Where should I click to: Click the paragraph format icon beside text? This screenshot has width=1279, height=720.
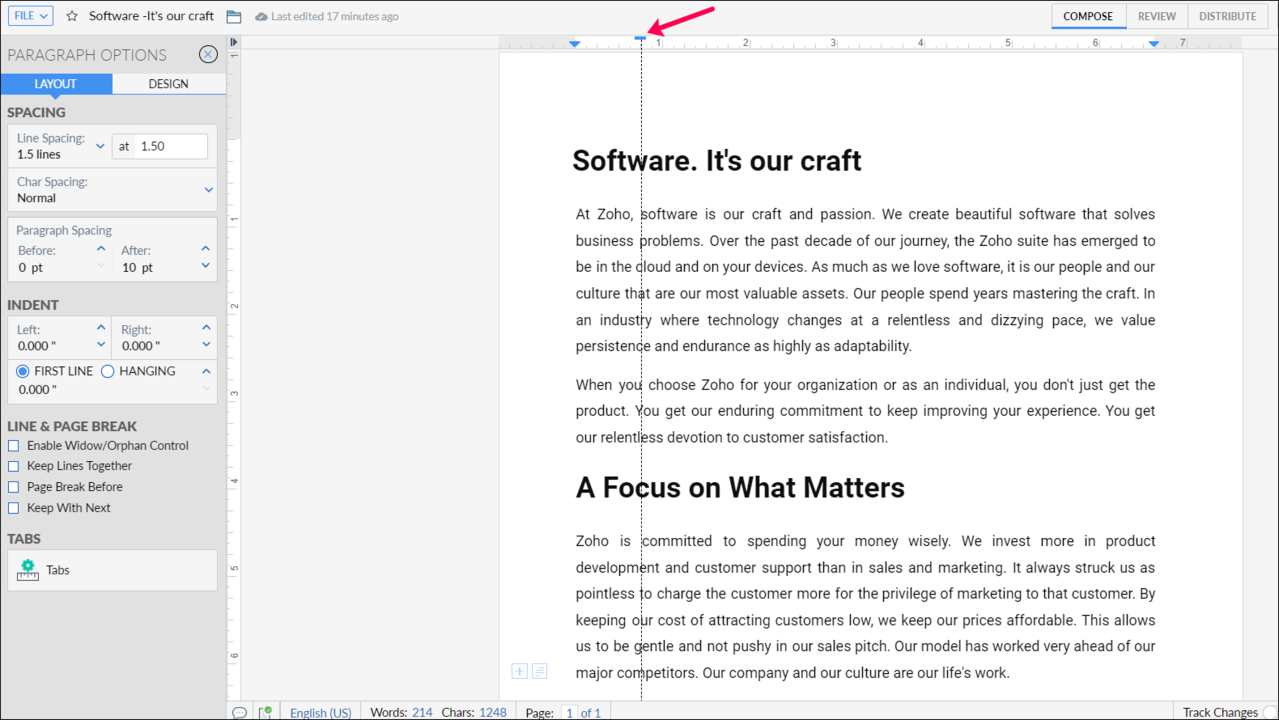click(539, 671)
